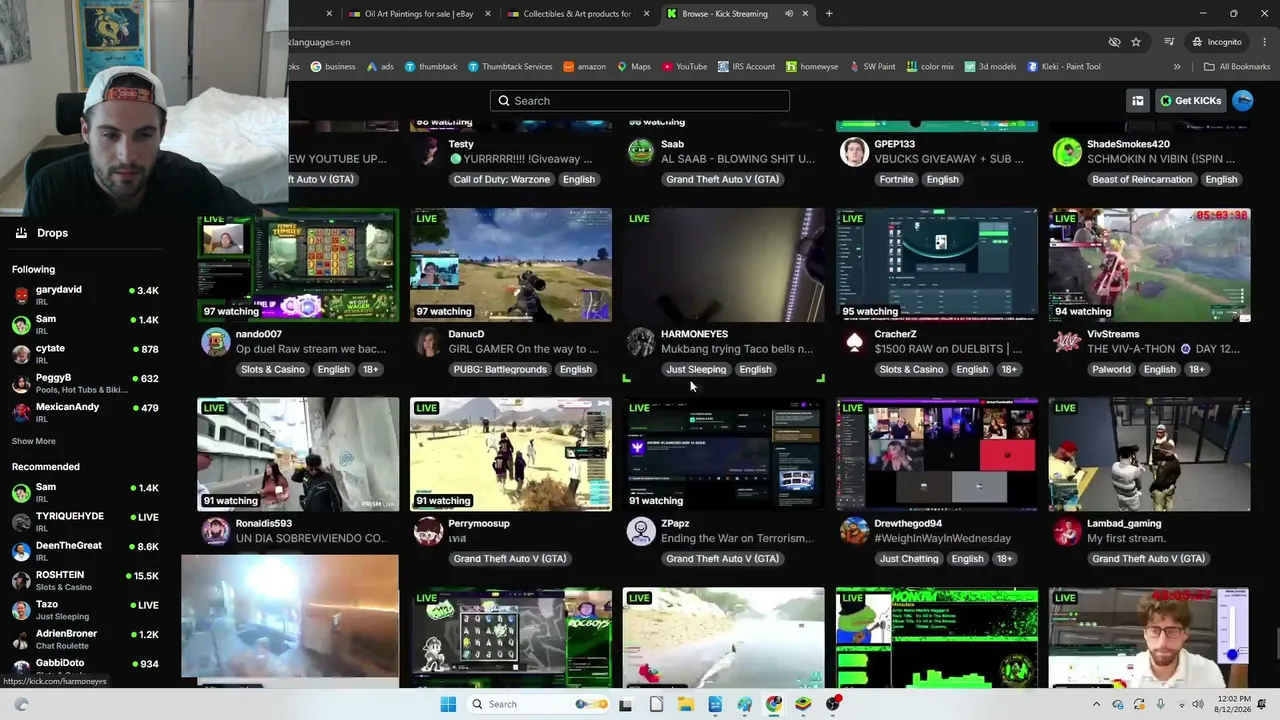
Task: Click CracherZ's channel avatar
Action: click(854, 342)
